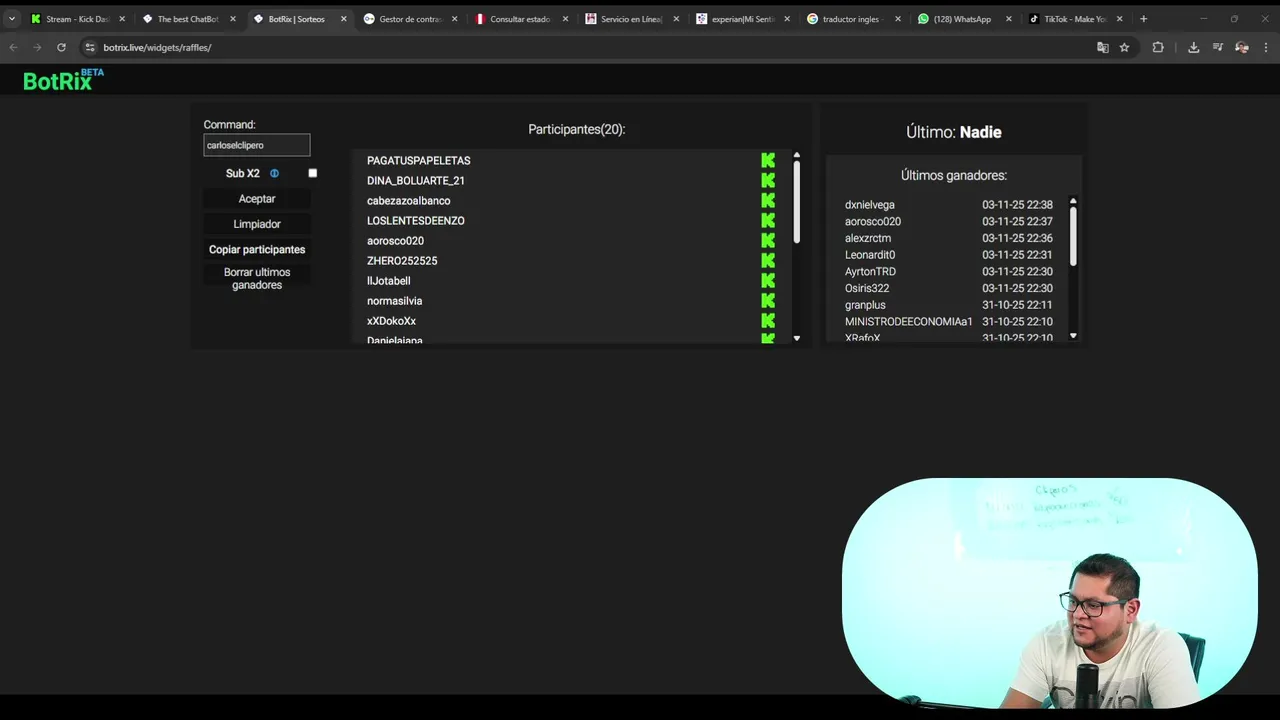
Task: Open a new browser tab with plus
Action: click(x=1143, y=19)
